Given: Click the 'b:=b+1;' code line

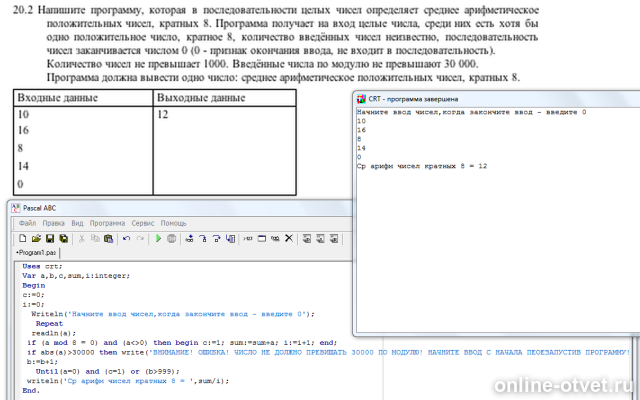Looking at the screenshot, I should pyautogui.click(x=42, y=362).
